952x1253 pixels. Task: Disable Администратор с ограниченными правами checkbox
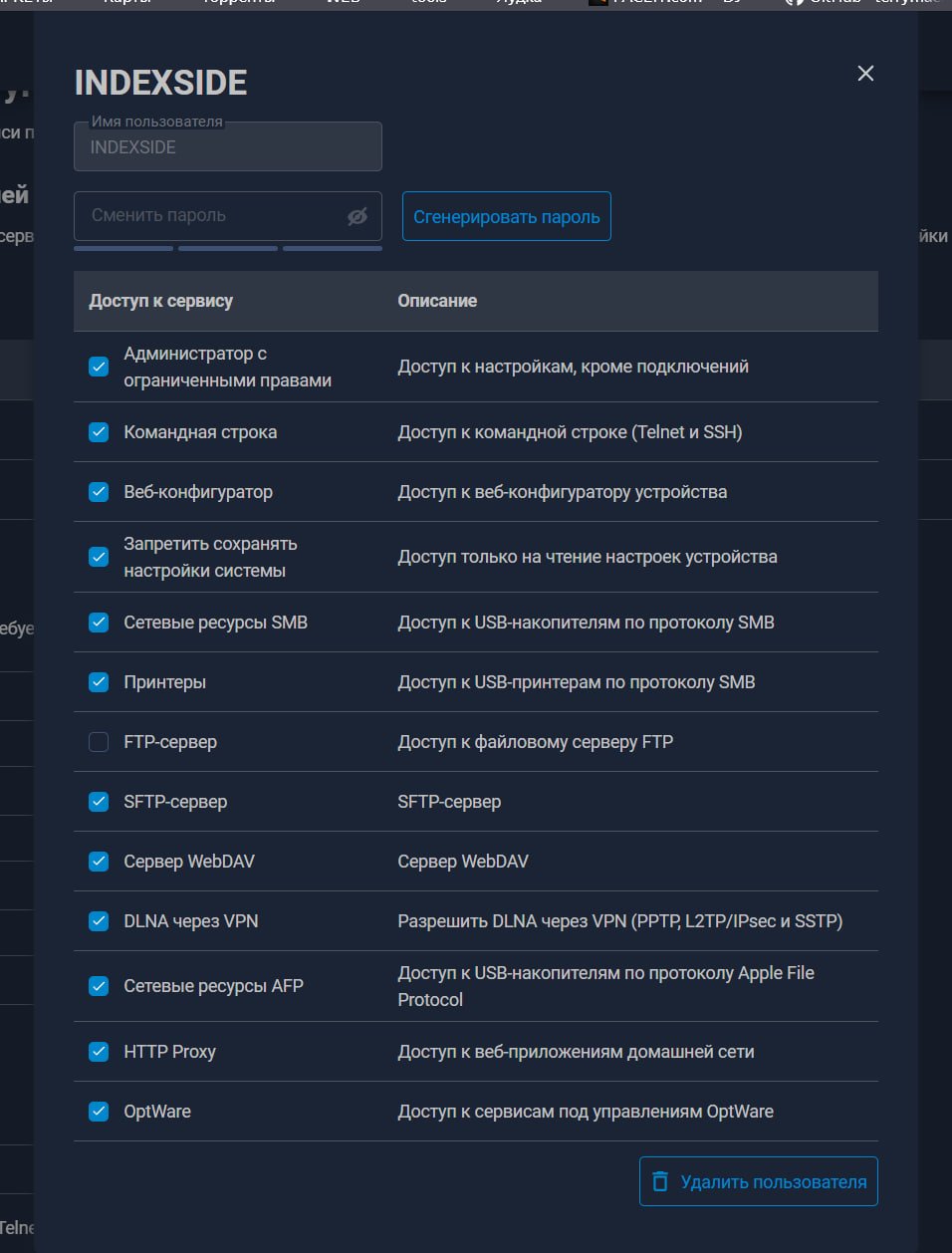[x=99, y=367]
